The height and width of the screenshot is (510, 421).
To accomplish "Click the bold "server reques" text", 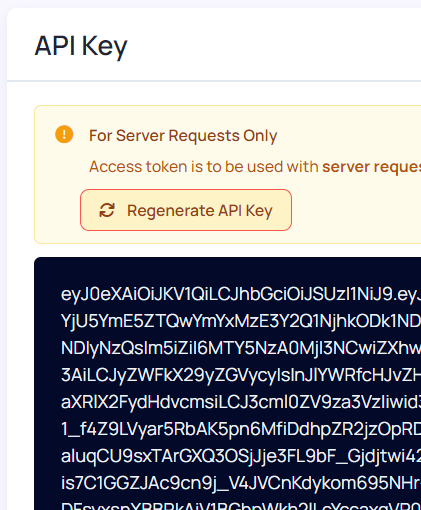I will [371, 167].
